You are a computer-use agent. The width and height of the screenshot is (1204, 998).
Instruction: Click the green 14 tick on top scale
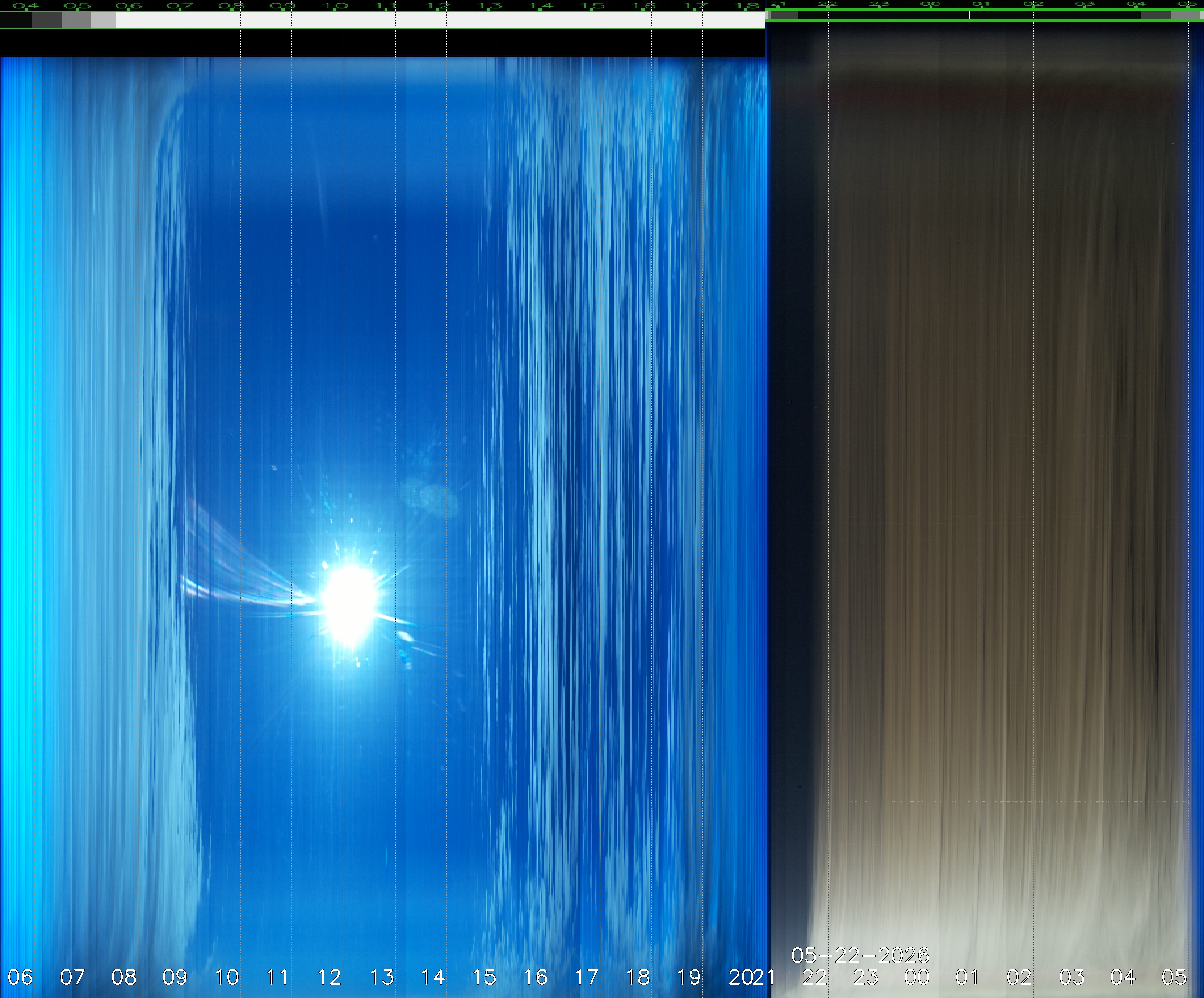pyautogui.click(x=540, y=6)
